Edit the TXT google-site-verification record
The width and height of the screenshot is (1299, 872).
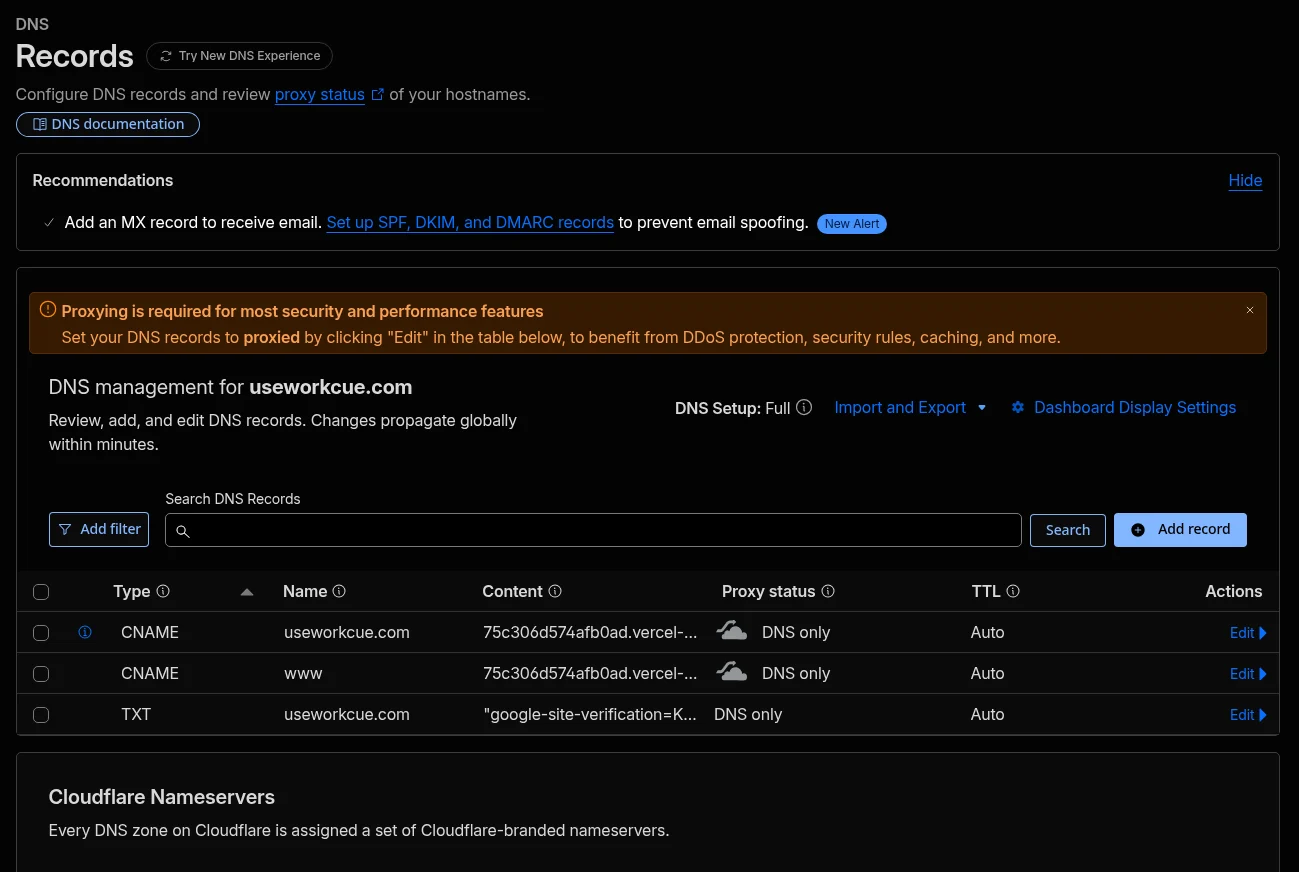click(1248, 715)
